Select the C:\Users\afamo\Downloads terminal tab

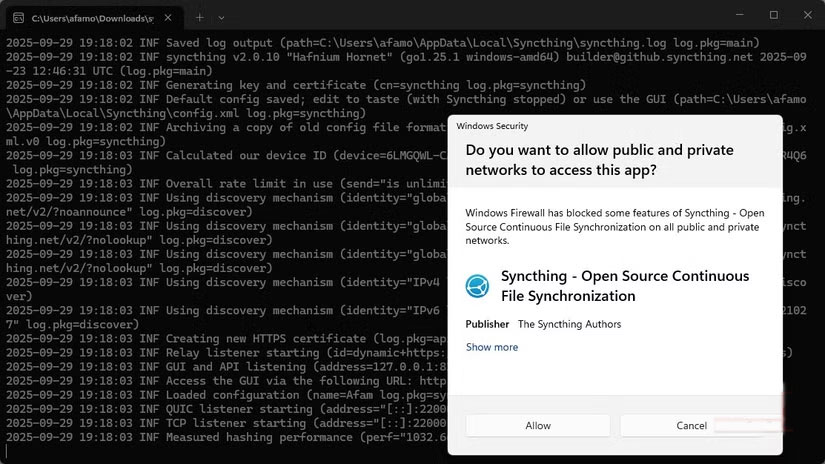click(x=92, y=18)
